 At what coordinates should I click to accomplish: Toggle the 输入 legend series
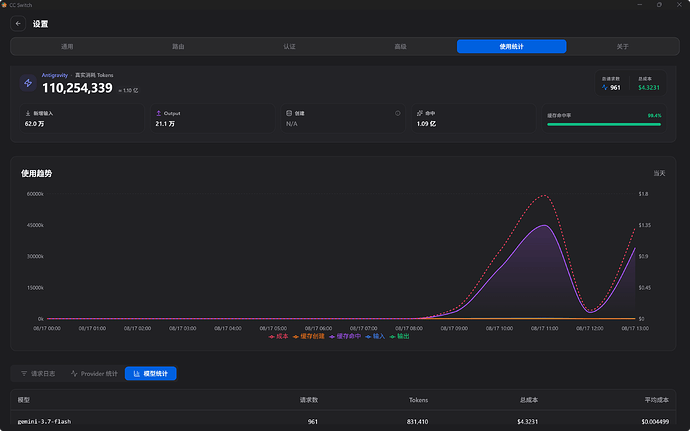pyautogui.click(x=375, y=336)
